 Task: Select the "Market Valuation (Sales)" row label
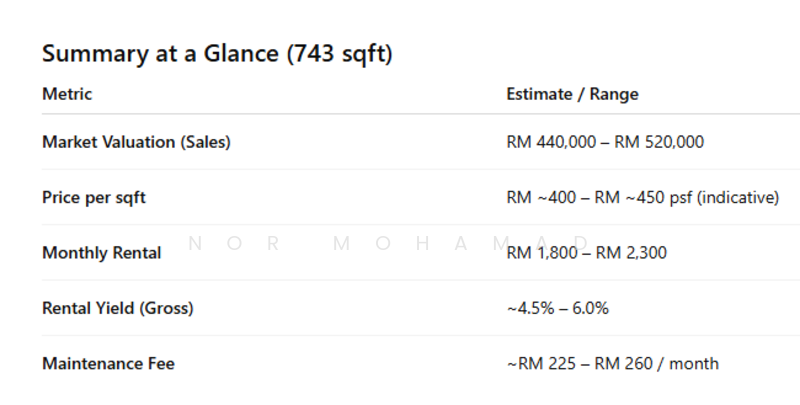(x=136, y=142)
